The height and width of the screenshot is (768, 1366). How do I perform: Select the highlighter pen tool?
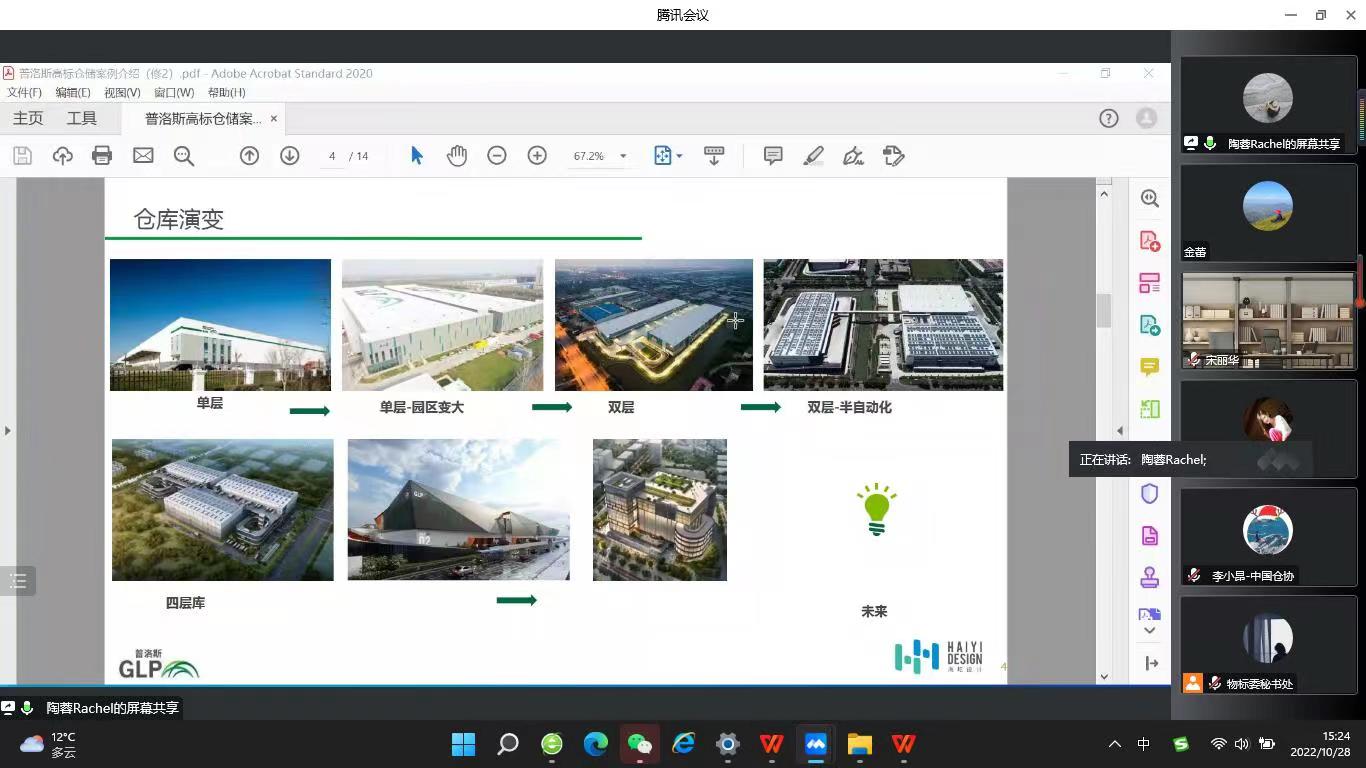click(813, 156)
